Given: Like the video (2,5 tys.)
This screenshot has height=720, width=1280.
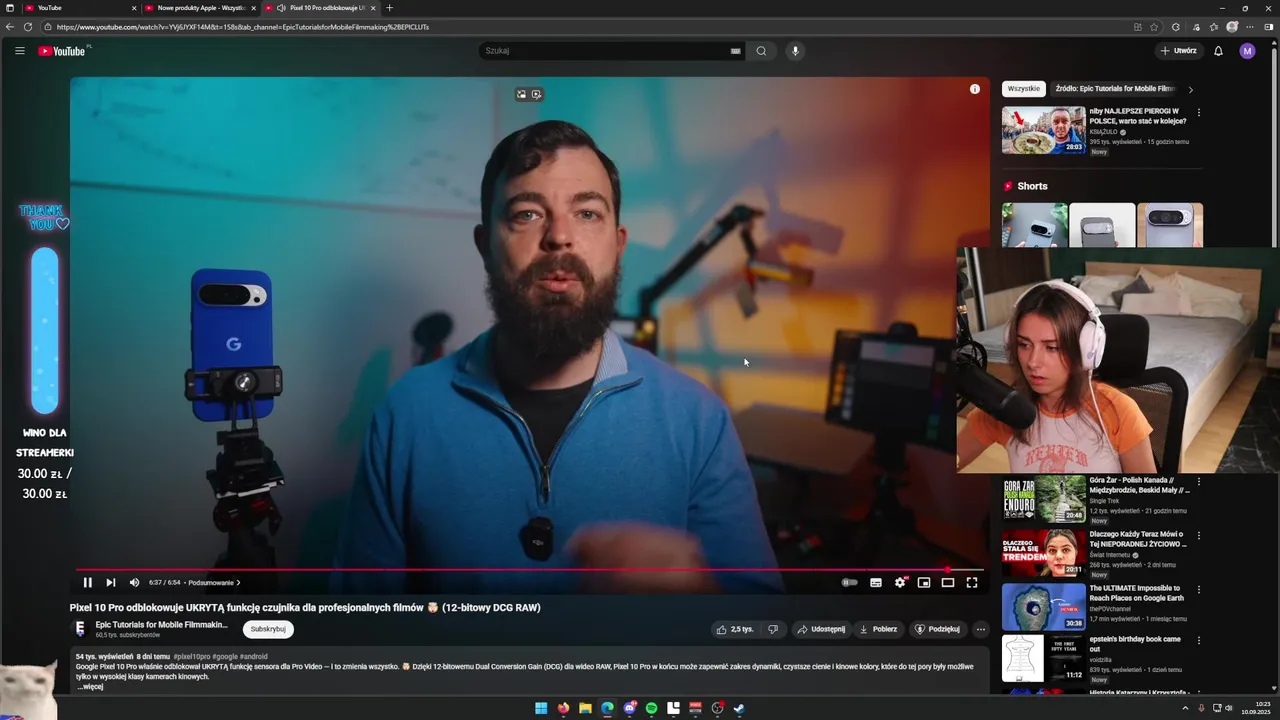Looking at the screenshot, I should (735, 629).
